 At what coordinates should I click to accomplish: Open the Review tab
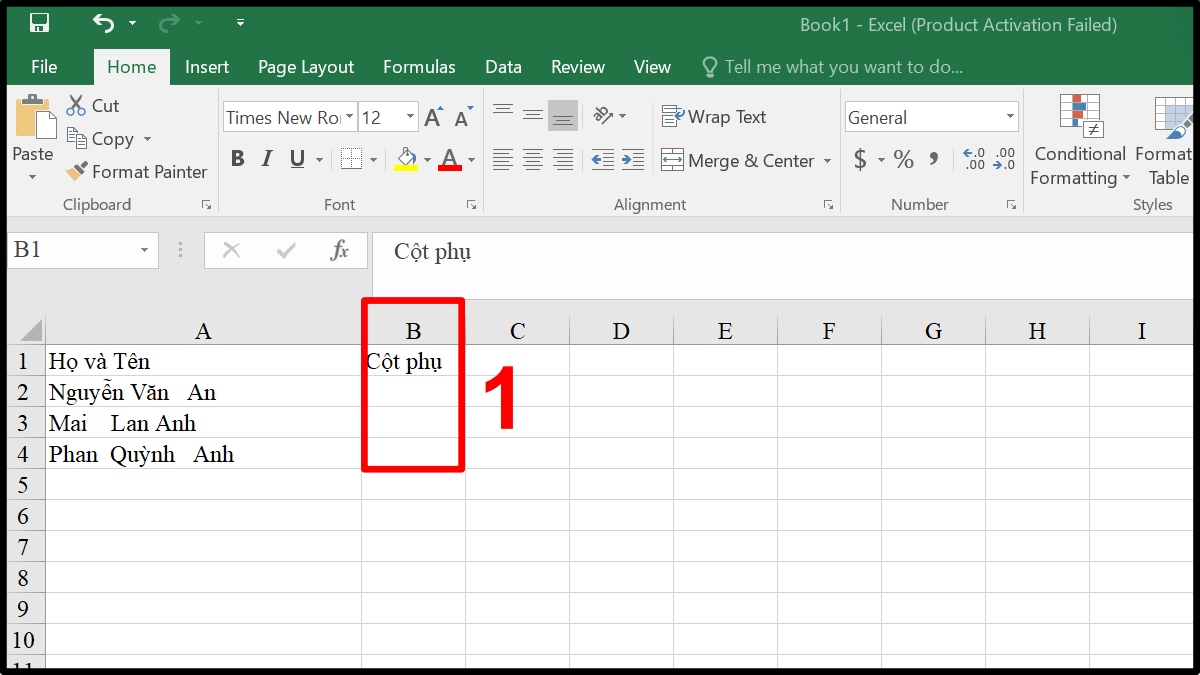tap(577, 66)
